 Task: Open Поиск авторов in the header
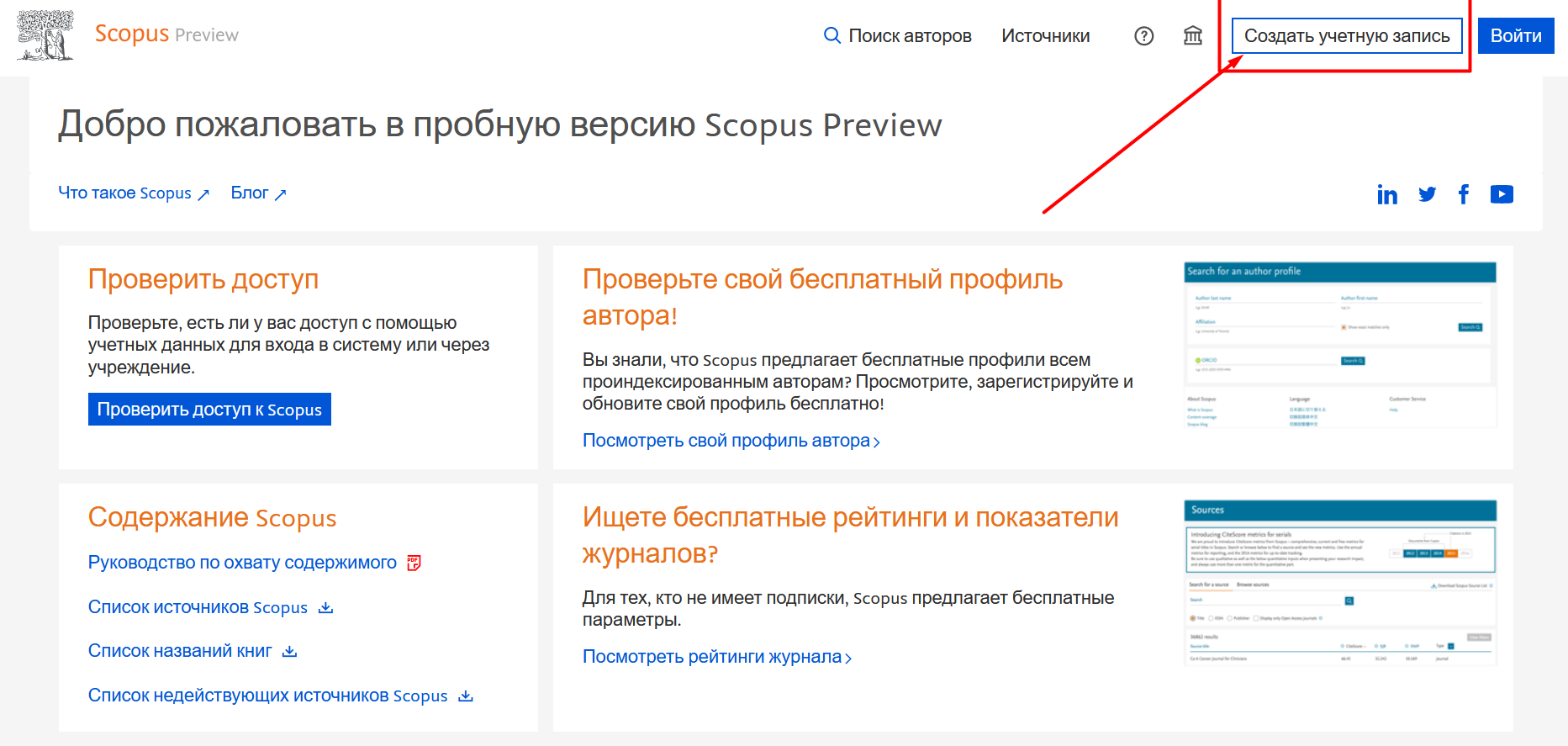[897, 36]
